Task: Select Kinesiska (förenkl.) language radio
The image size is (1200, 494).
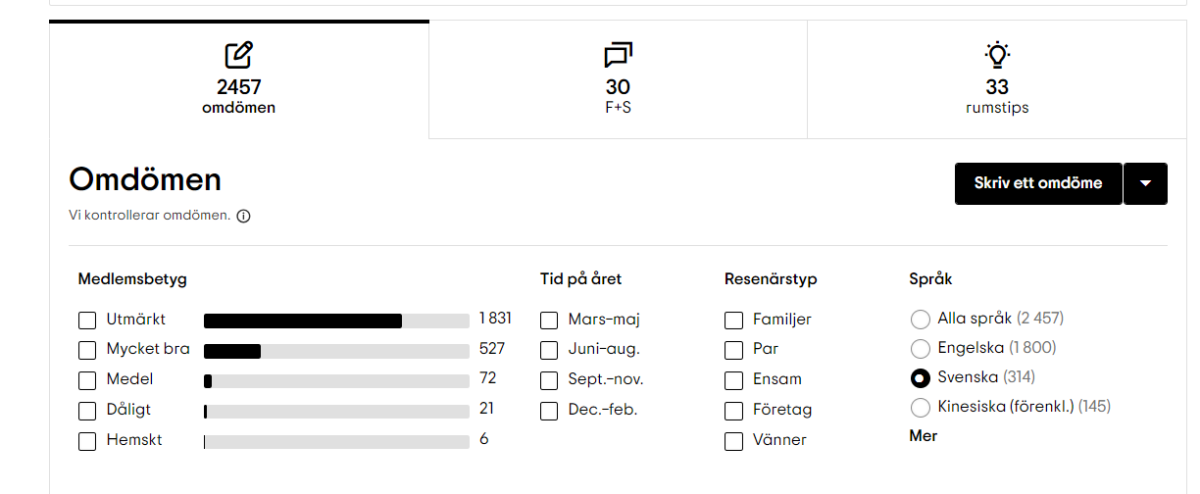Action: pyautogui.click(x=920, y=407)
